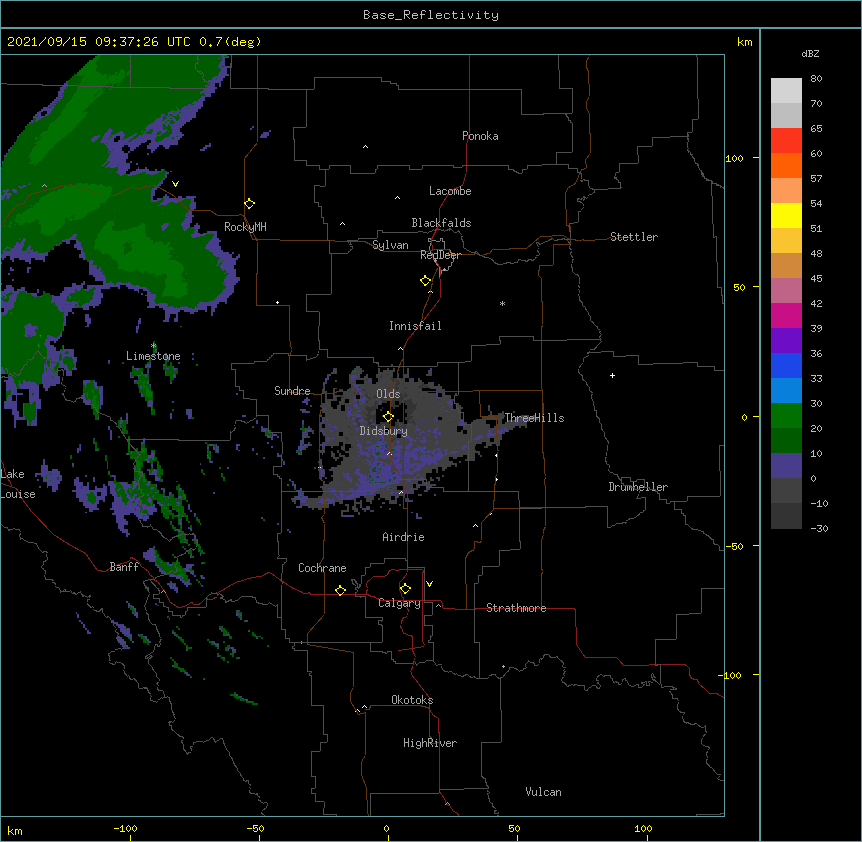Select the HighRiver label

pyautogui.click(x=430, y=743)
